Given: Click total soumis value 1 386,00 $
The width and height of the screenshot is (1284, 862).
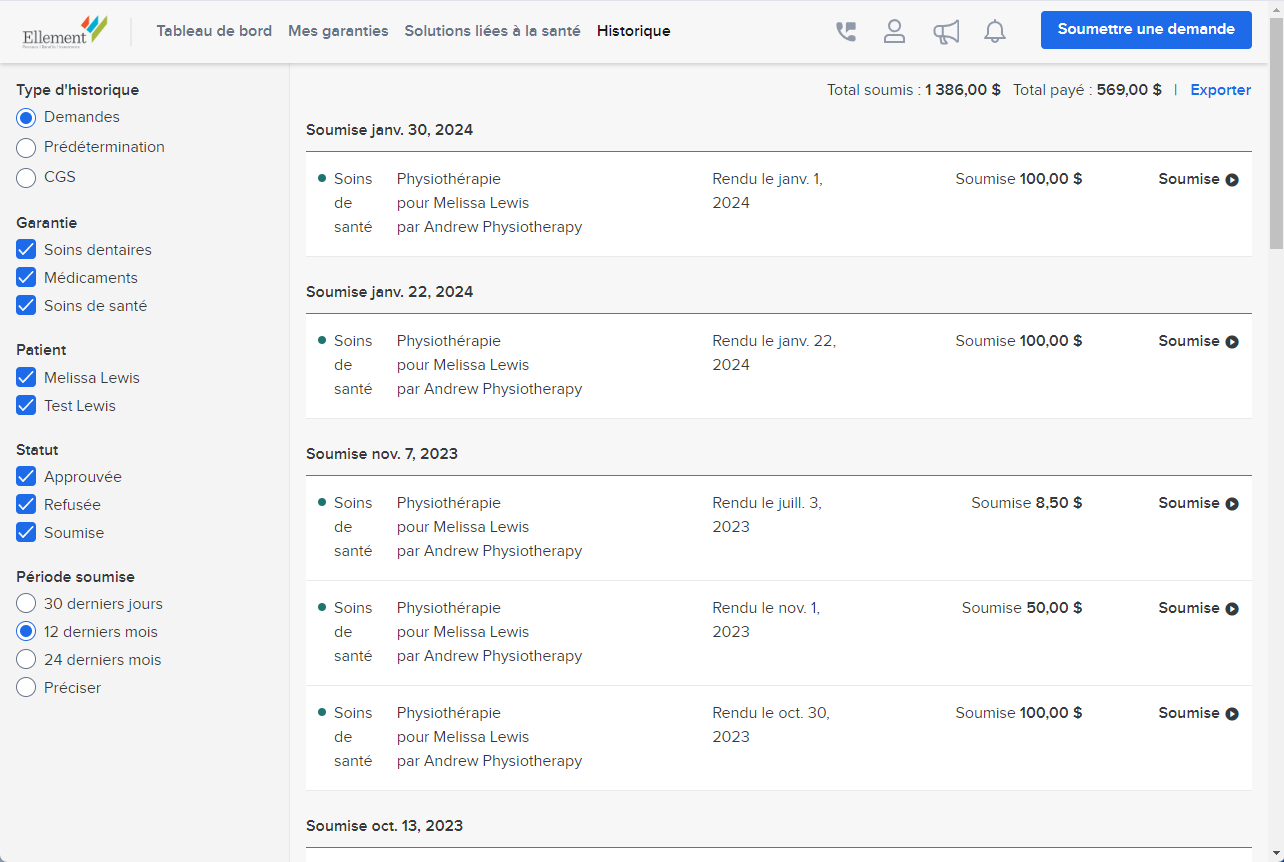Looking at the screenshot, I should (962, 90).
